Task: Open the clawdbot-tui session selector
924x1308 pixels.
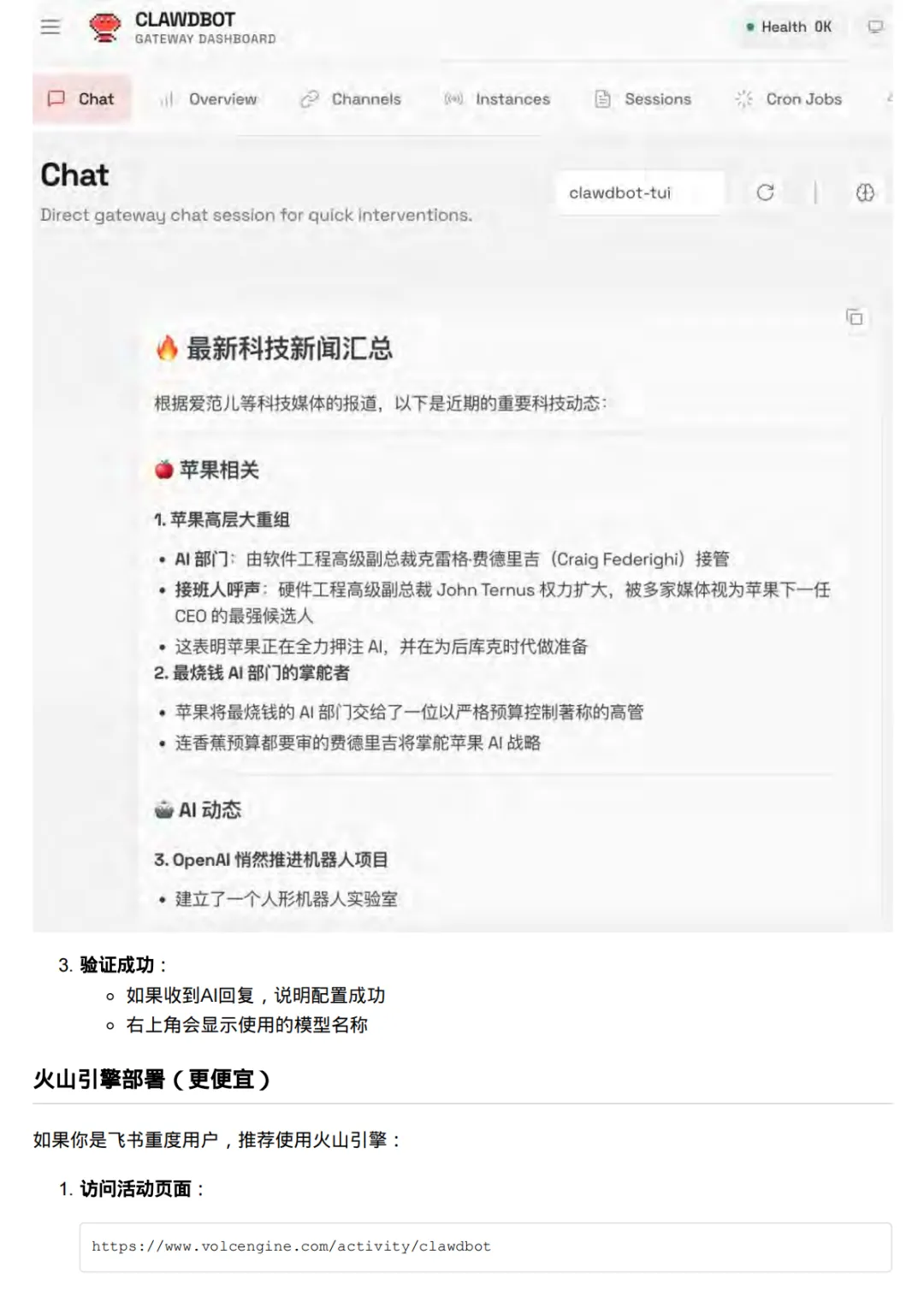Action: 640,192
